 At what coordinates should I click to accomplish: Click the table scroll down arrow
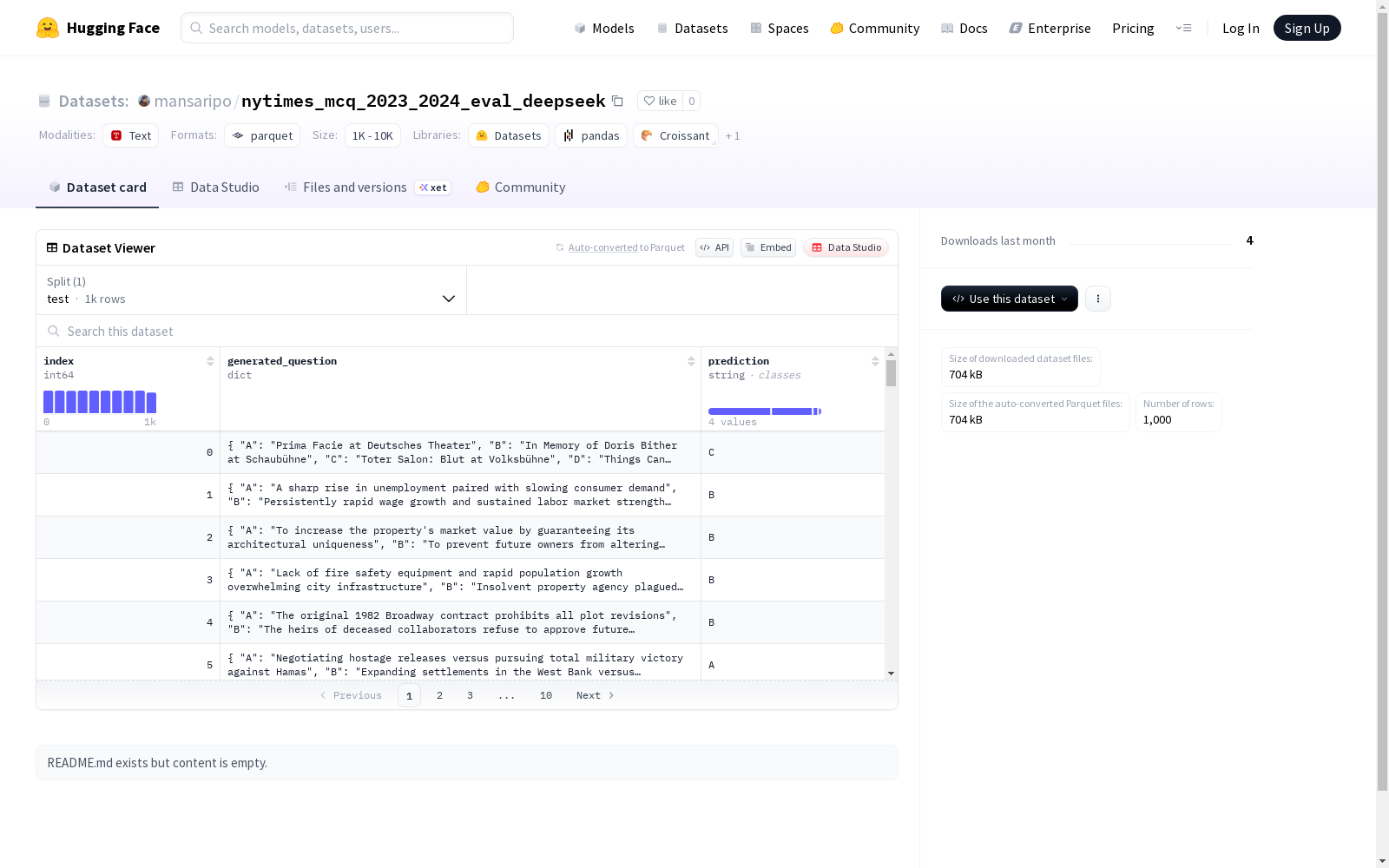tap(891, 674)
